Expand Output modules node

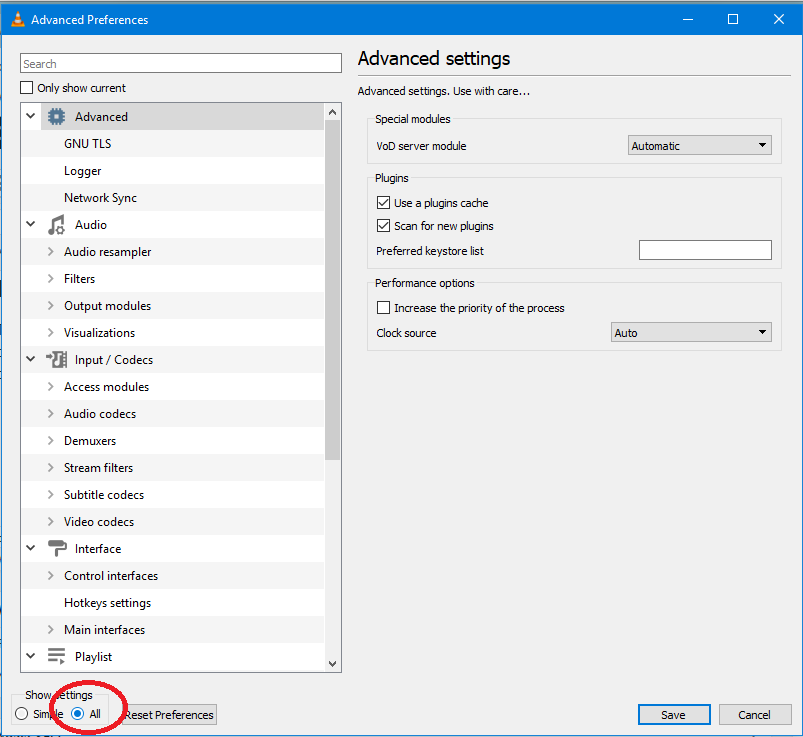[50, 306]
